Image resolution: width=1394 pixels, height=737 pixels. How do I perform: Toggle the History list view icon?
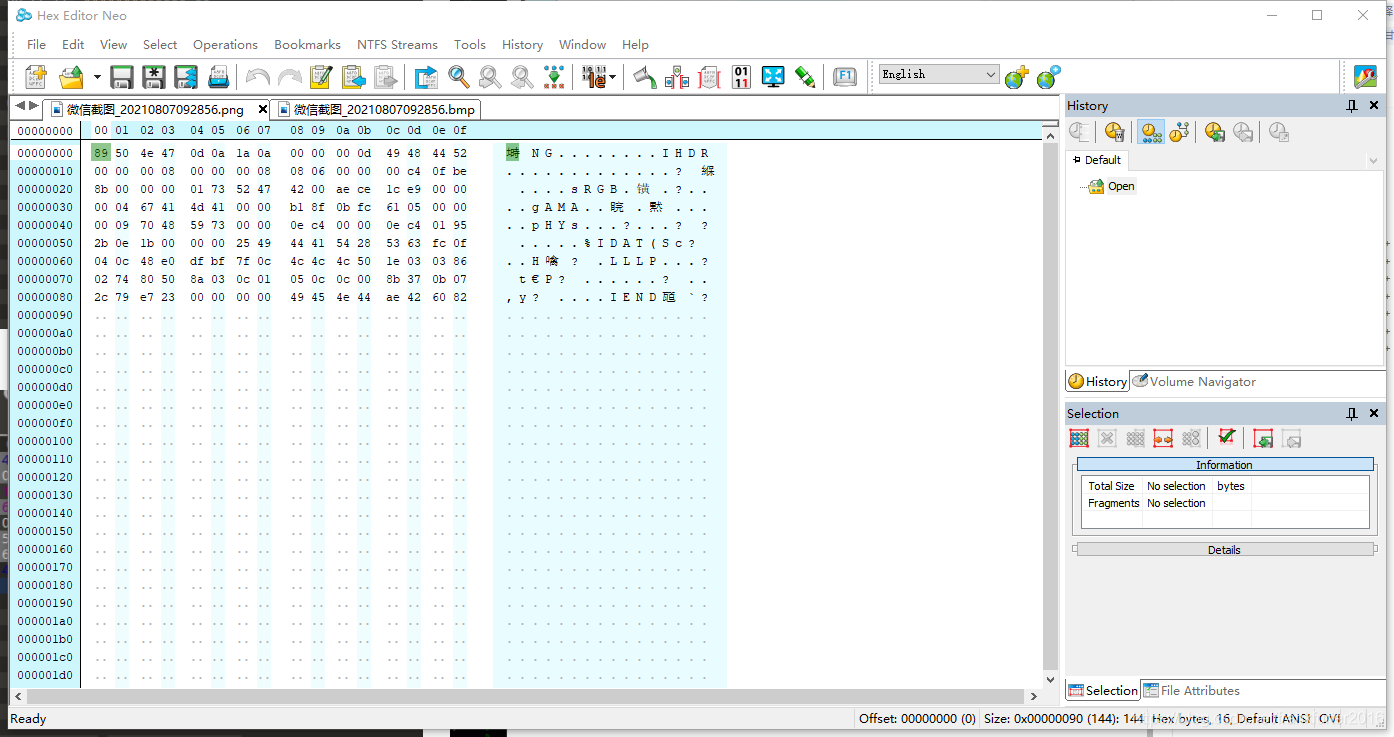(1151, 132)
